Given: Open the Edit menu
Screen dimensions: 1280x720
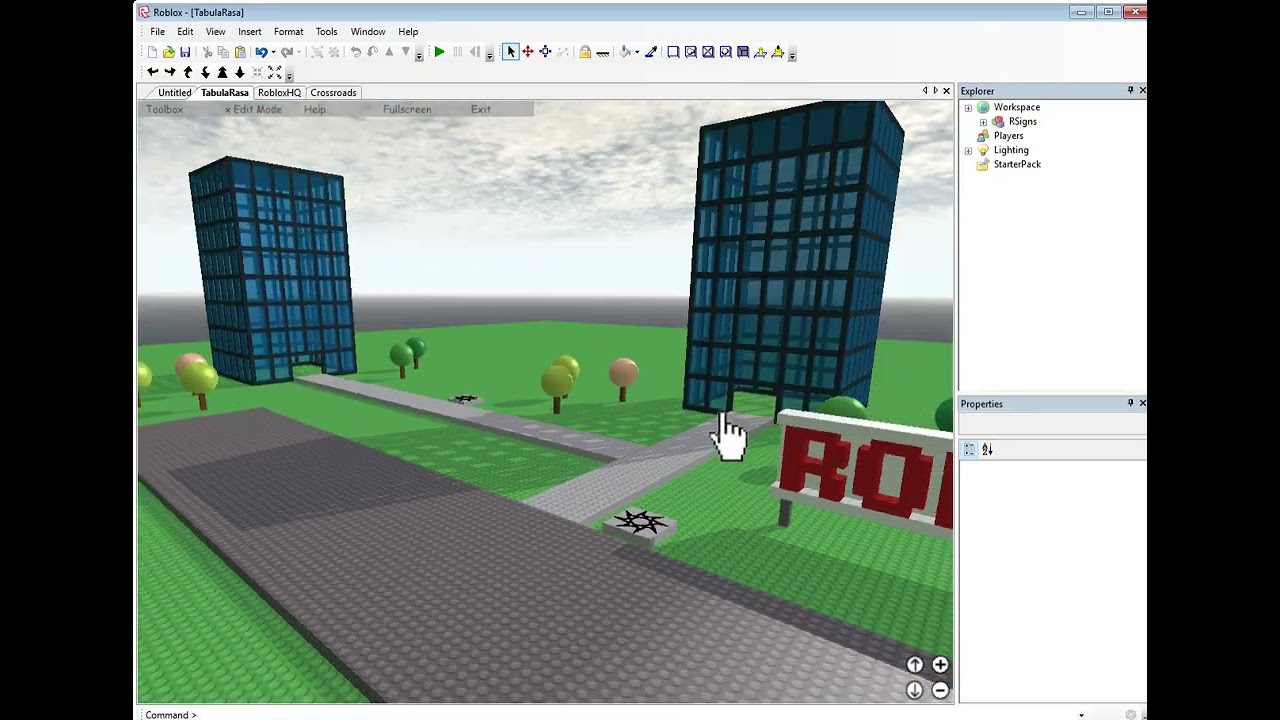Looking at the screenshot, I should 185,32.
